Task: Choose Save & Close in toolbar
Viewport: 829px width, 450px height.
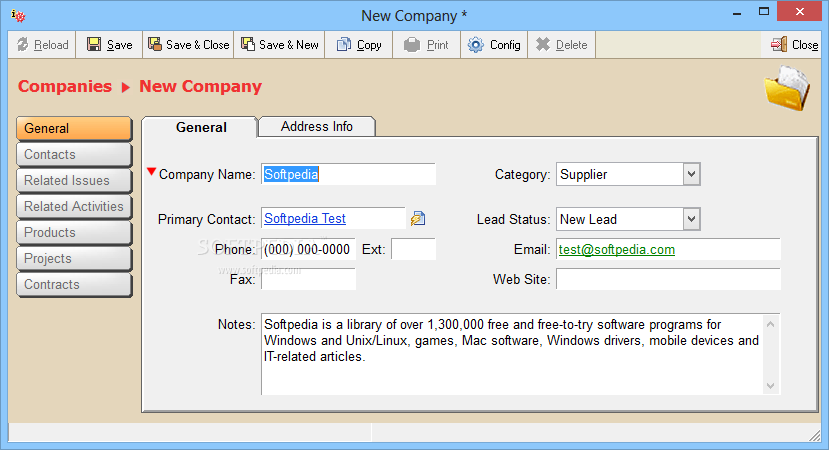Action: (188, 45)
